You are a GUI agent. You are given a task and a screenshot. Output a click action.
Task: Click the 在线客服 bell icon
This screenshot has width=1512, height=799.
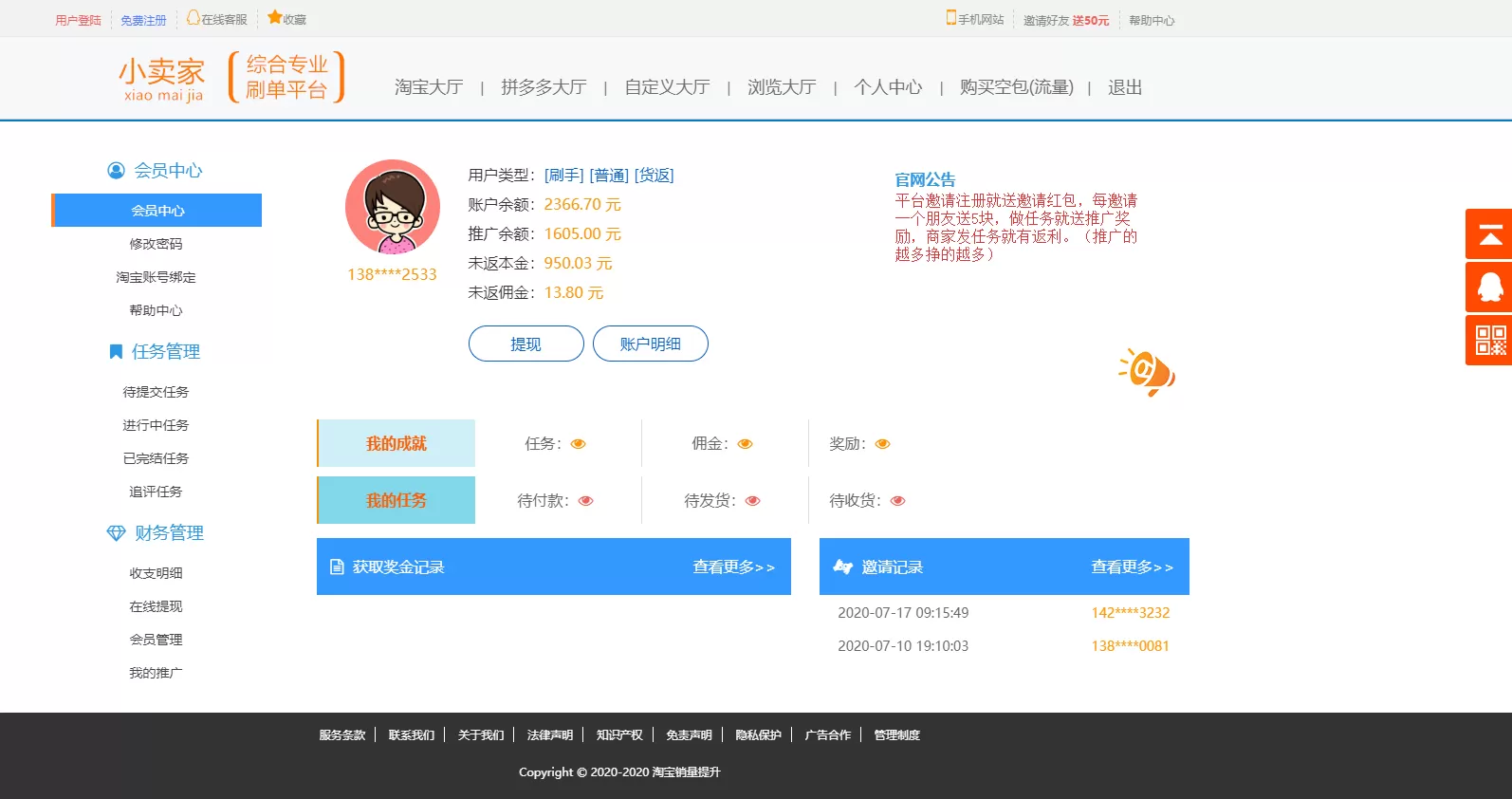[x=193, y=18]
